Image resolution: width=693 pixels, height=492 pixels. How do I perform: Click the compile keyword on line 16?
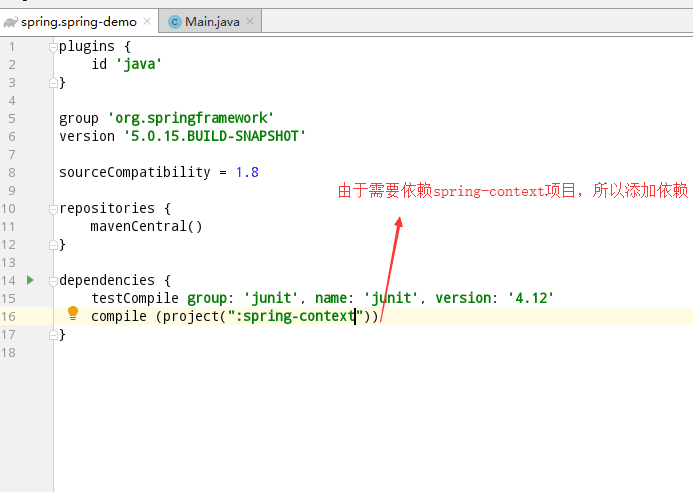[118, 316]
